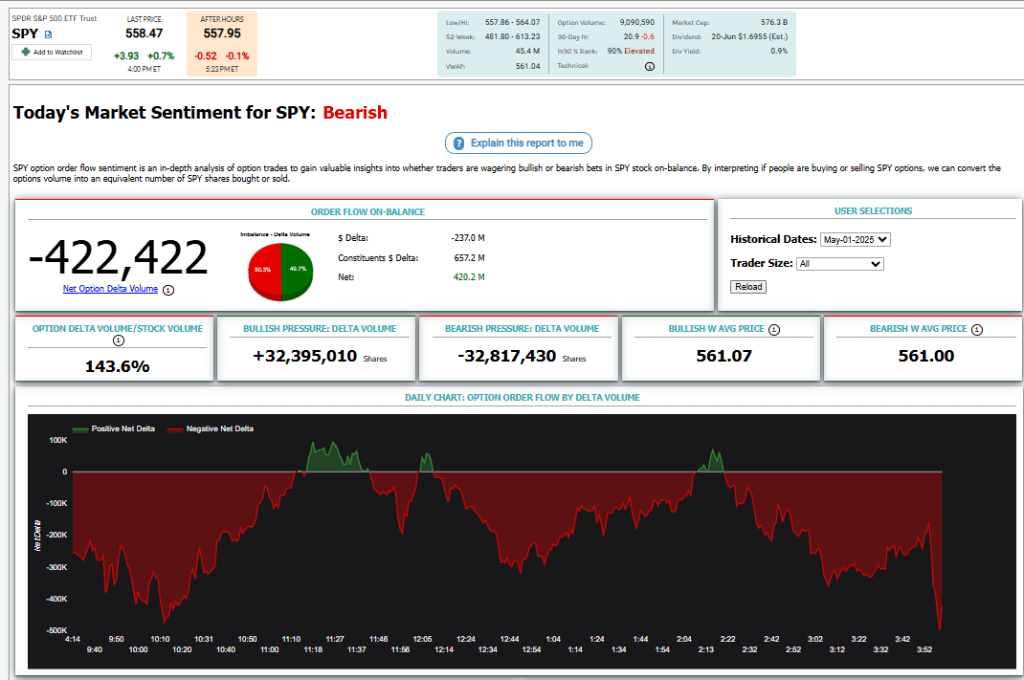Viewport: 1024px width, 680px height.
Task: Click info icon under Option Delta Volume/Stock Volume
Action: (x=118, y=340)
